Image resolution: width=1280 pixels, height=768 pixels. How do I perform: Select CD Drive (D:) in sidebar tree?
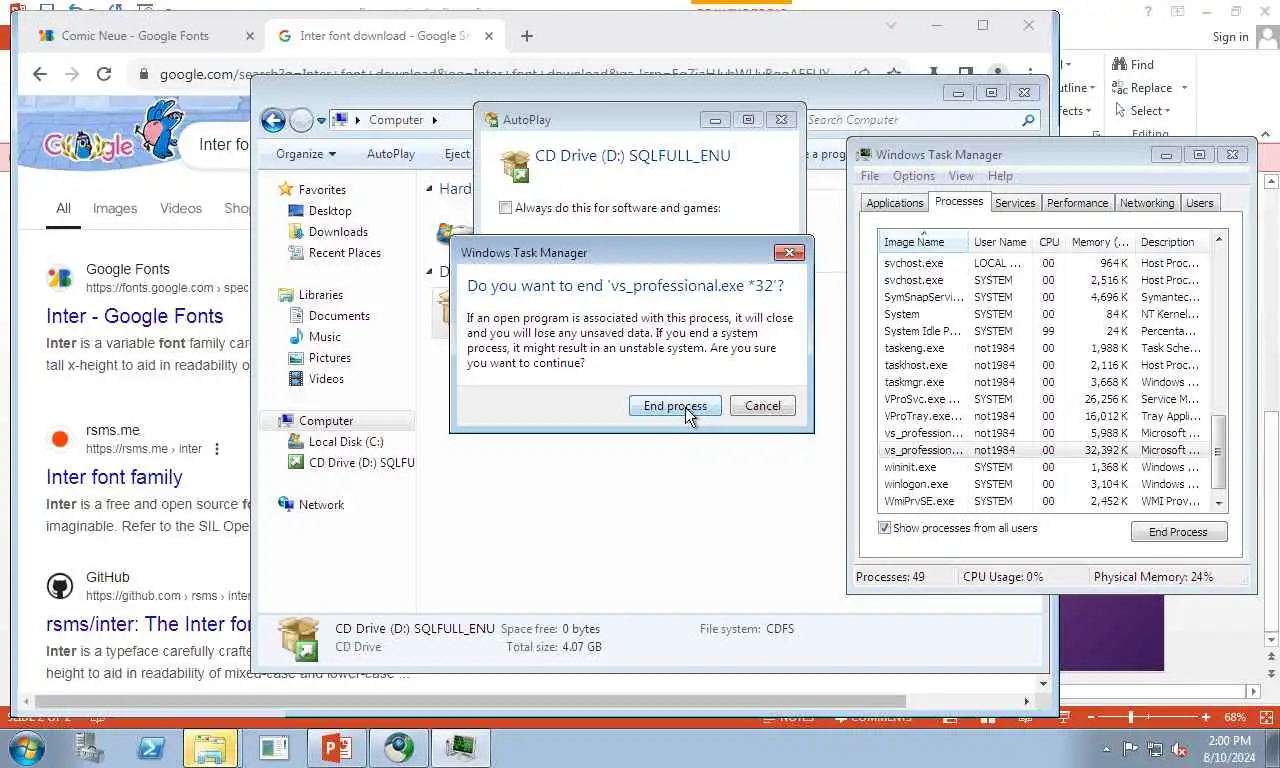[351, 463]
